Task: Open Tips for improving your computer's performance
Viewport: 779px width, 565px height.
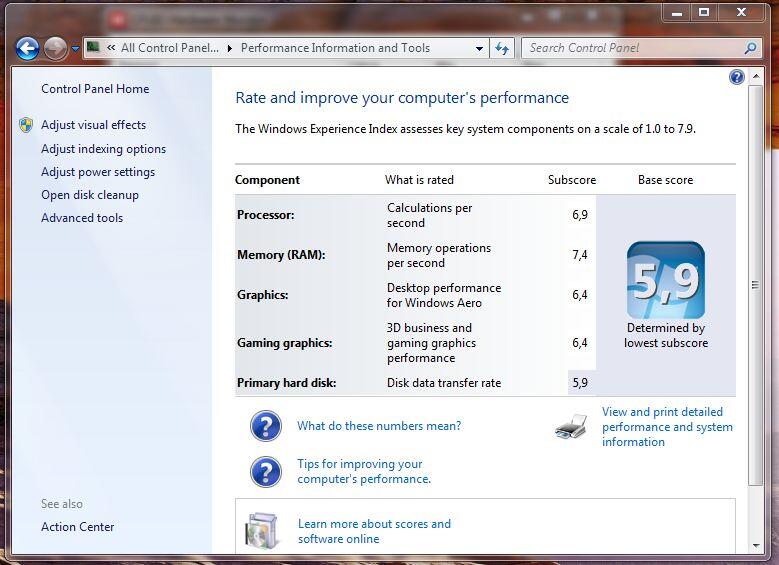Action: (364, 471)
